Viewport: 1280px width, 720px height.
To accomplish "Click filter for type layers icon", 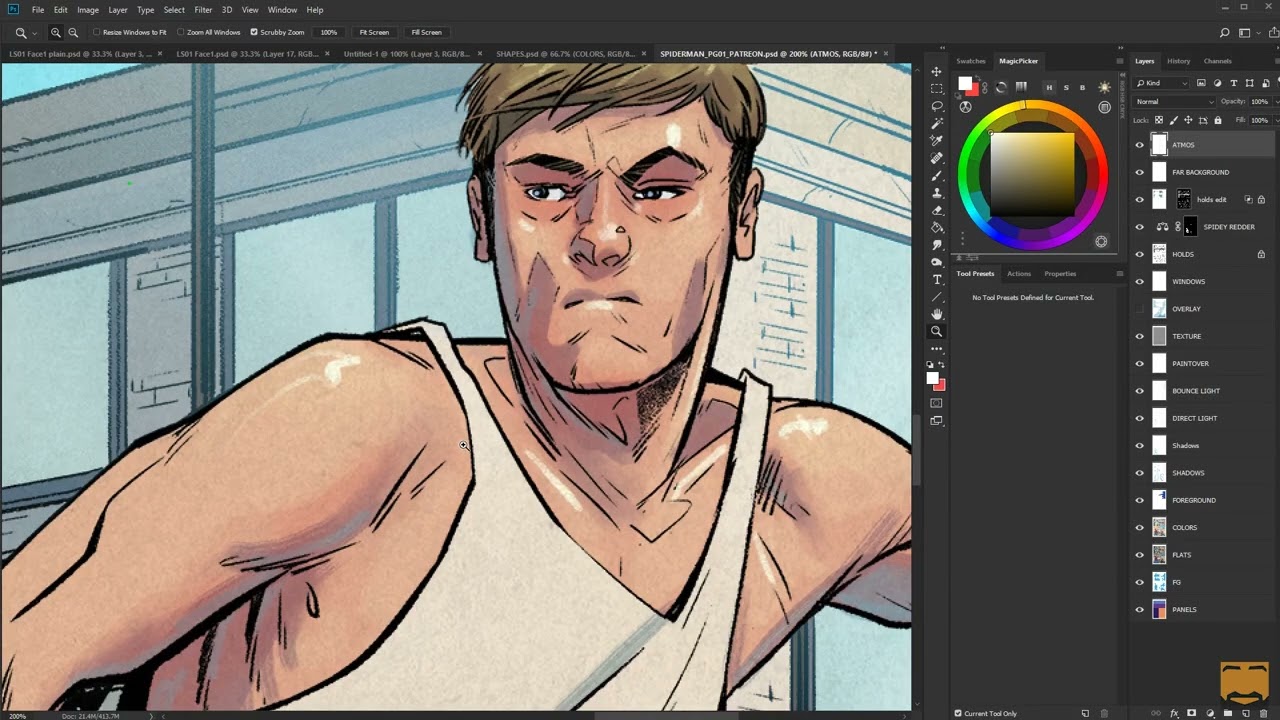I will 1233,83.
